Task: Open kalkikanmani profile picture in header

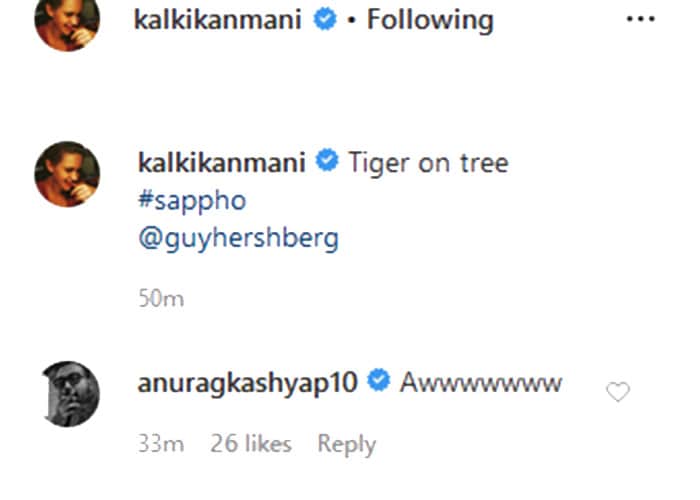Action: [67, 20]
